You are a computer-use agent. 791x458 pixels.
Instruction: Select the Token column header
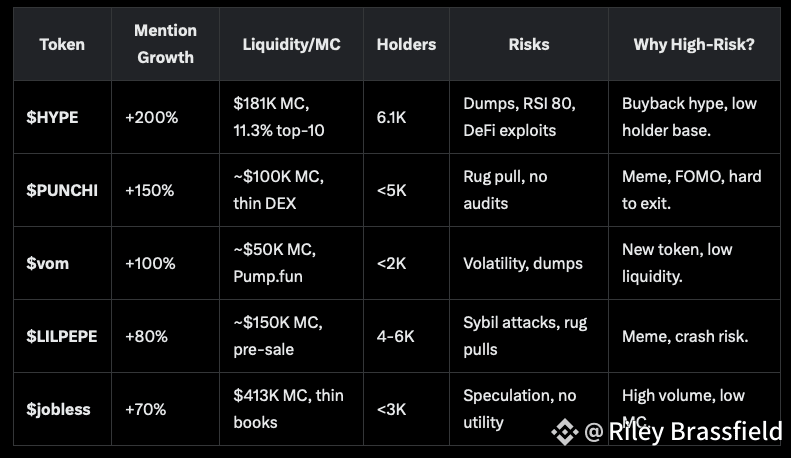(62, 44)
